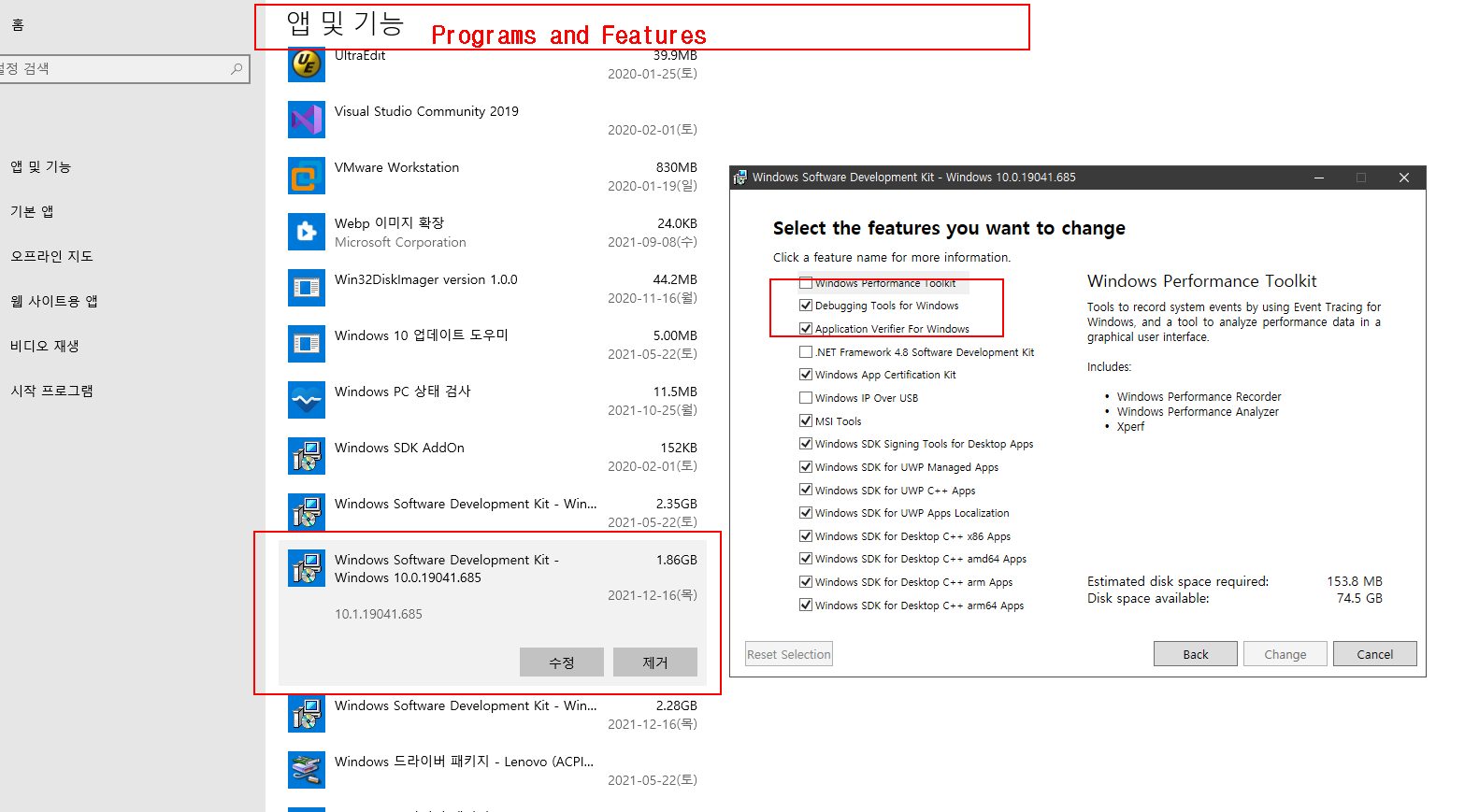
Task: Minimize the Windows SDK dialog window
Action: coord(1319,178)
